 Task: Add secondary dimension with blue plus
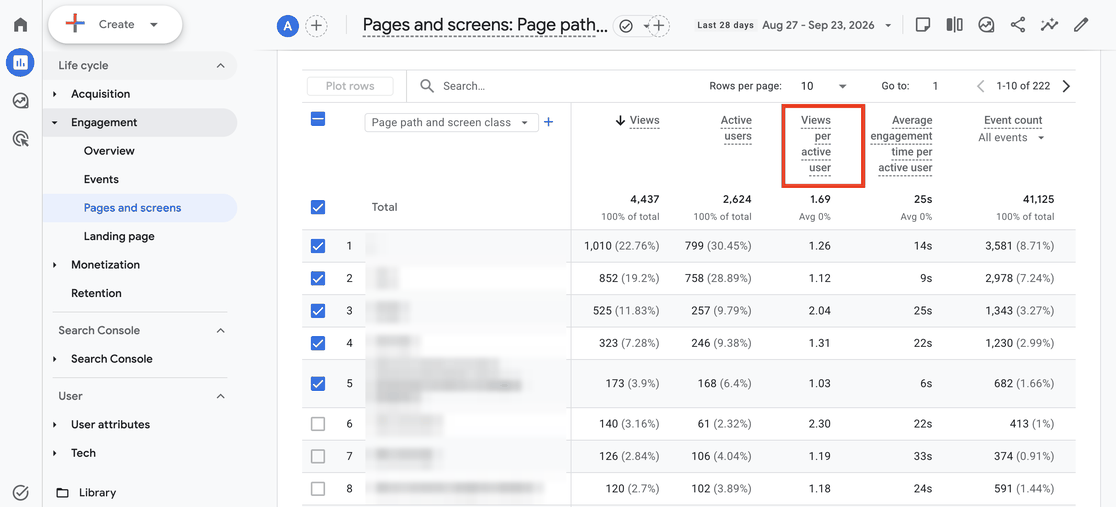click(x=548, y=122)
